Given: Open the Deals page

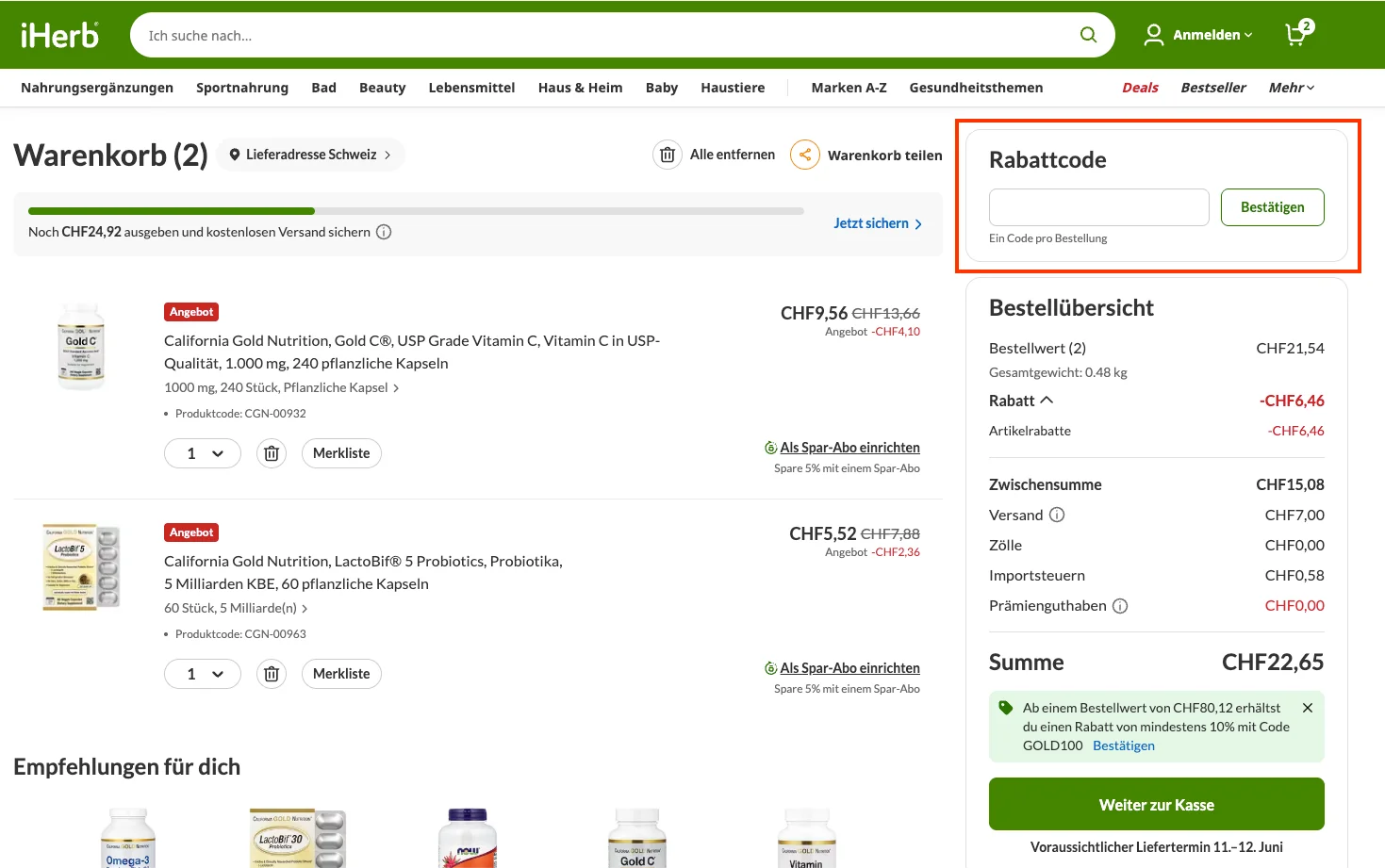Looking at the screenshot, I should [x=1140, y=88].
